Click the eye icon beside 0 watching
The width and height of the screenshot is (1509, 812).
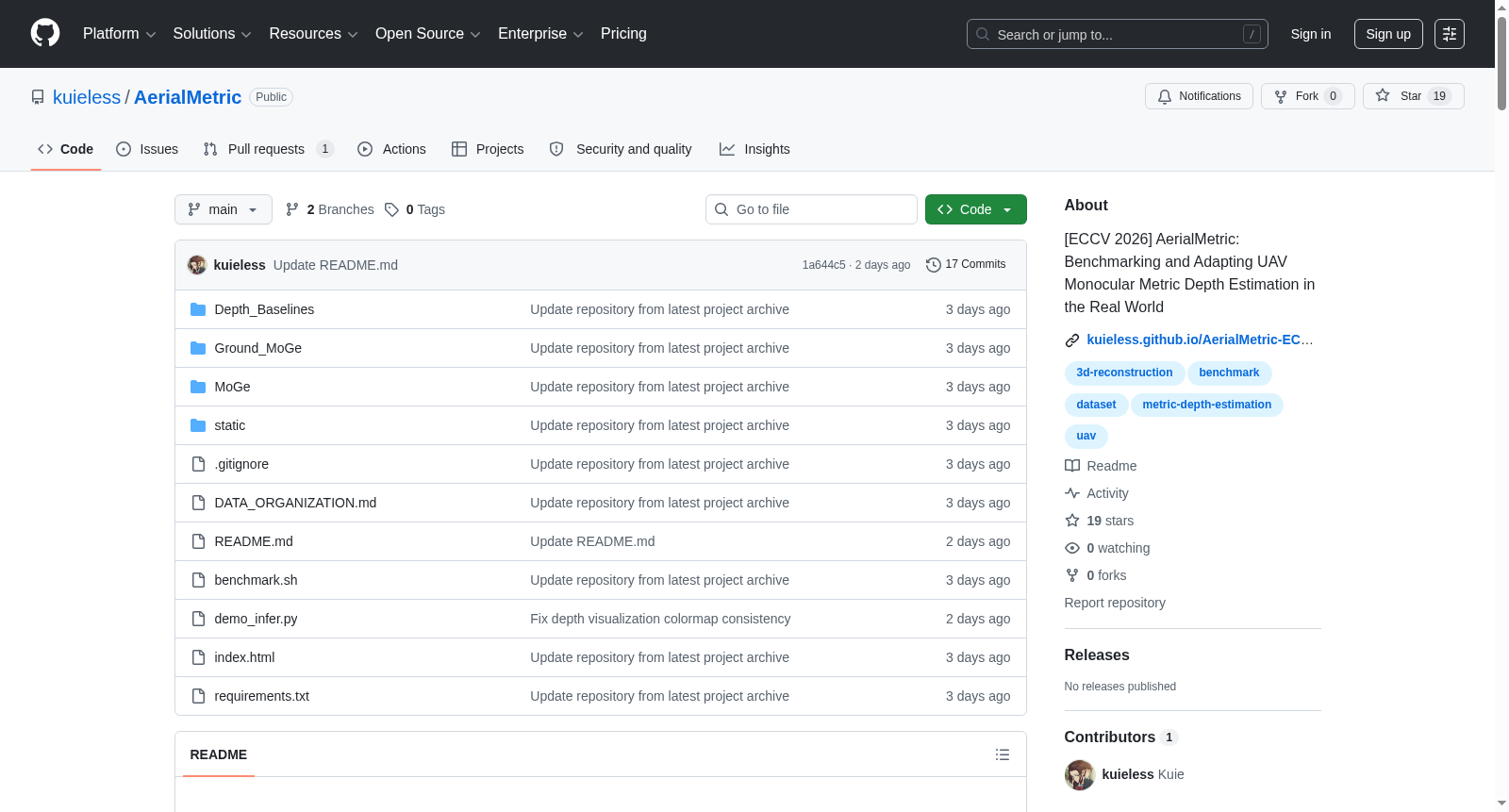click(1072, 548)
